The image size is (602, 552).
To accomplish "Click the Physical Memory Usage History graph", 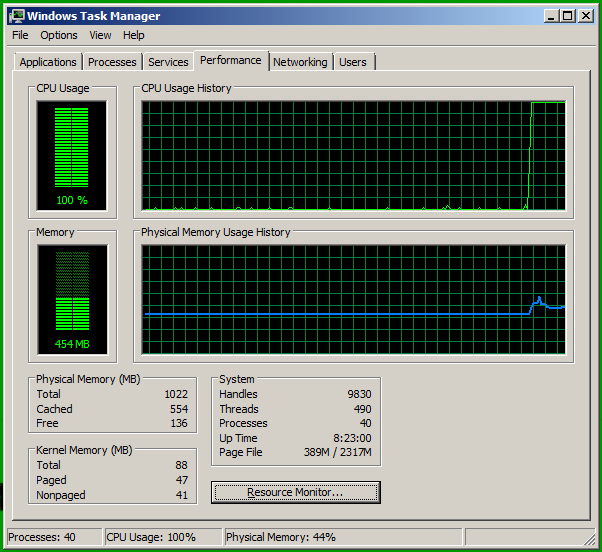I will (354, 300).
